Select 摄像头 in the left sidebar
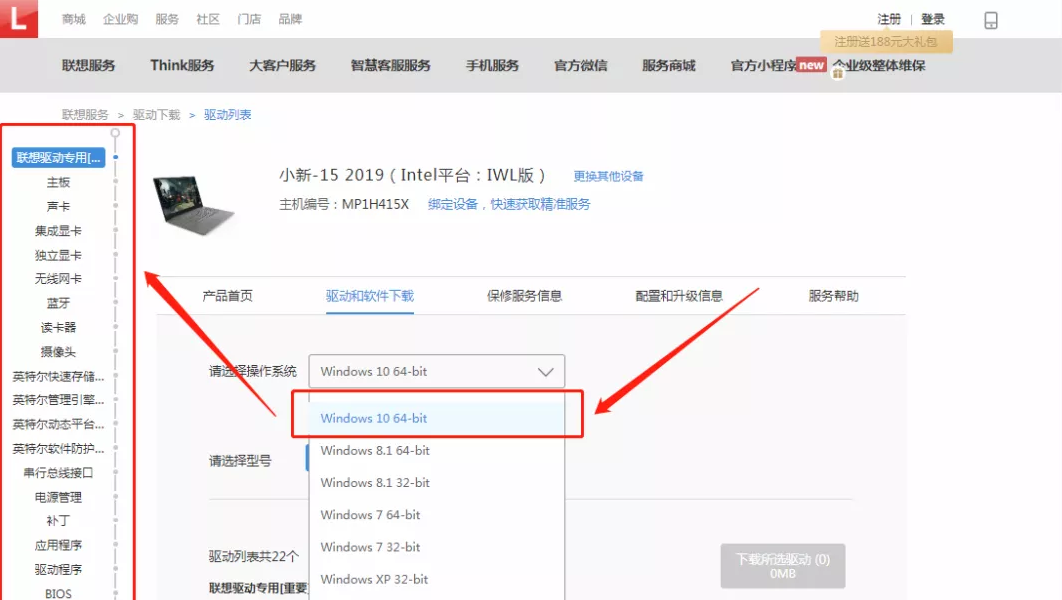1062x600 pixels. tap(57, 351)
